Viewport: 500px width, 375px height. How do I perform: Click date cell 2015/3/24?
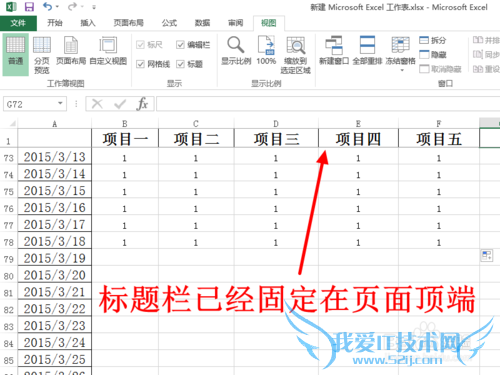(55, 342)
